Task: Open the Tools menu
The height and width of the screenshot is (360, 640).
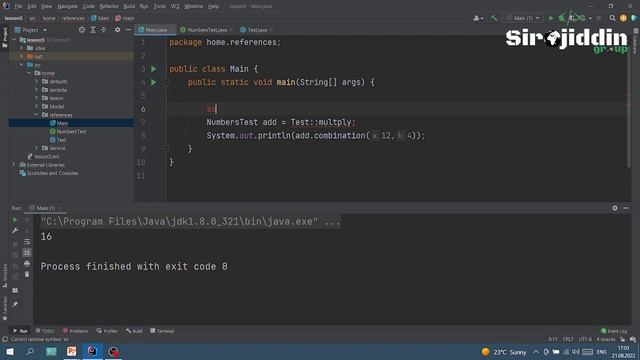Action: coord(160,6)
